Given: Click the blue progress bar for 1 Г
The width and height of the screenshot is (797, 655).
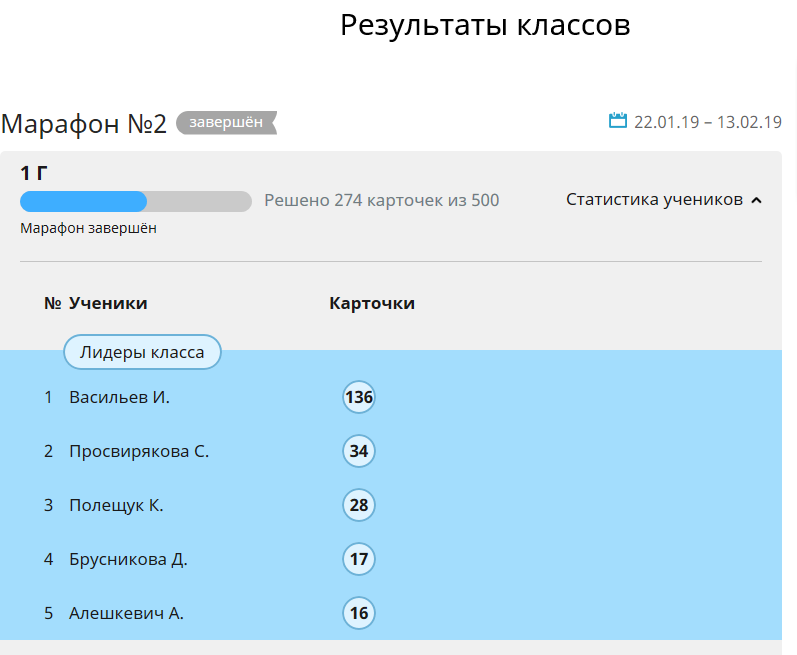Looking at the screenshot, I should tap(136, 201).
